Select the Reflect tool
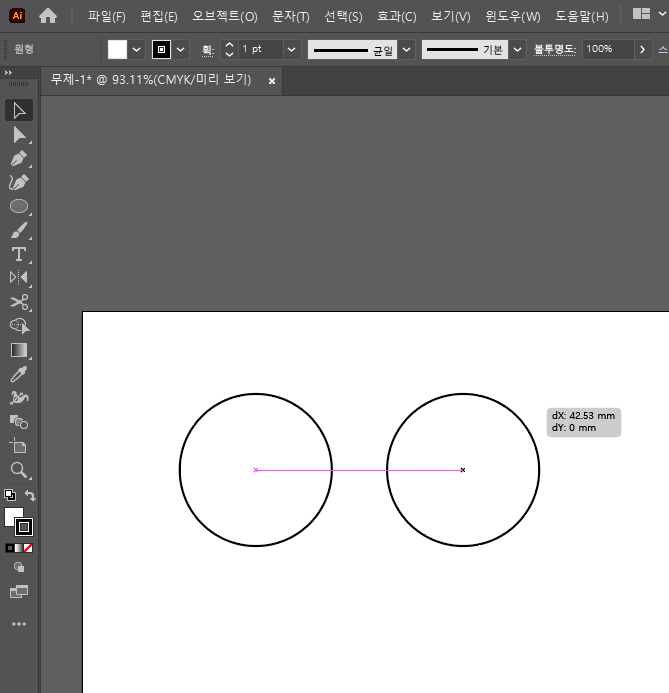Image resolution: width=669 pixels, height=693 pixels. 19,278
